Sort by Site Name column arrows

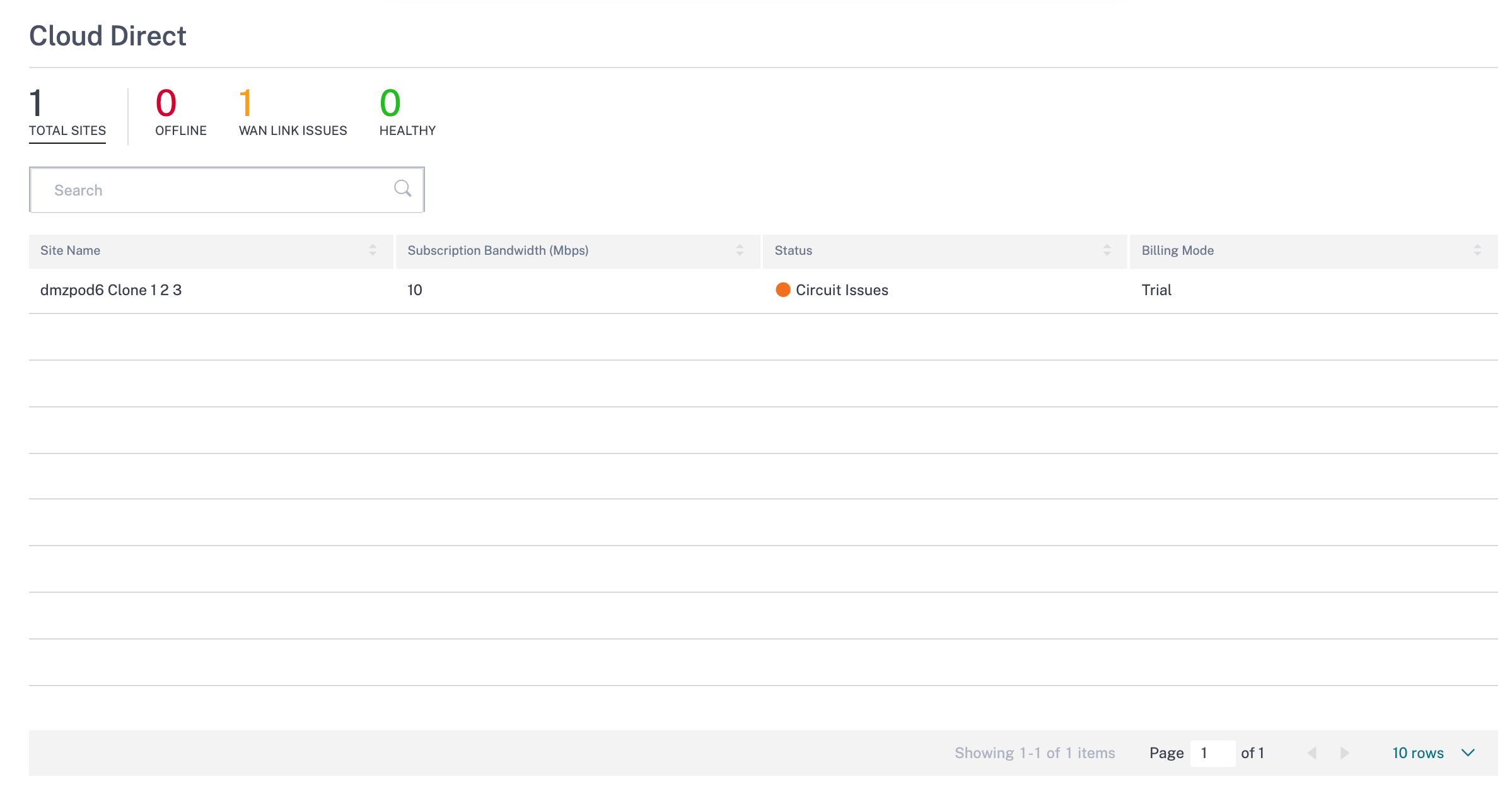(x=373, y=250)
